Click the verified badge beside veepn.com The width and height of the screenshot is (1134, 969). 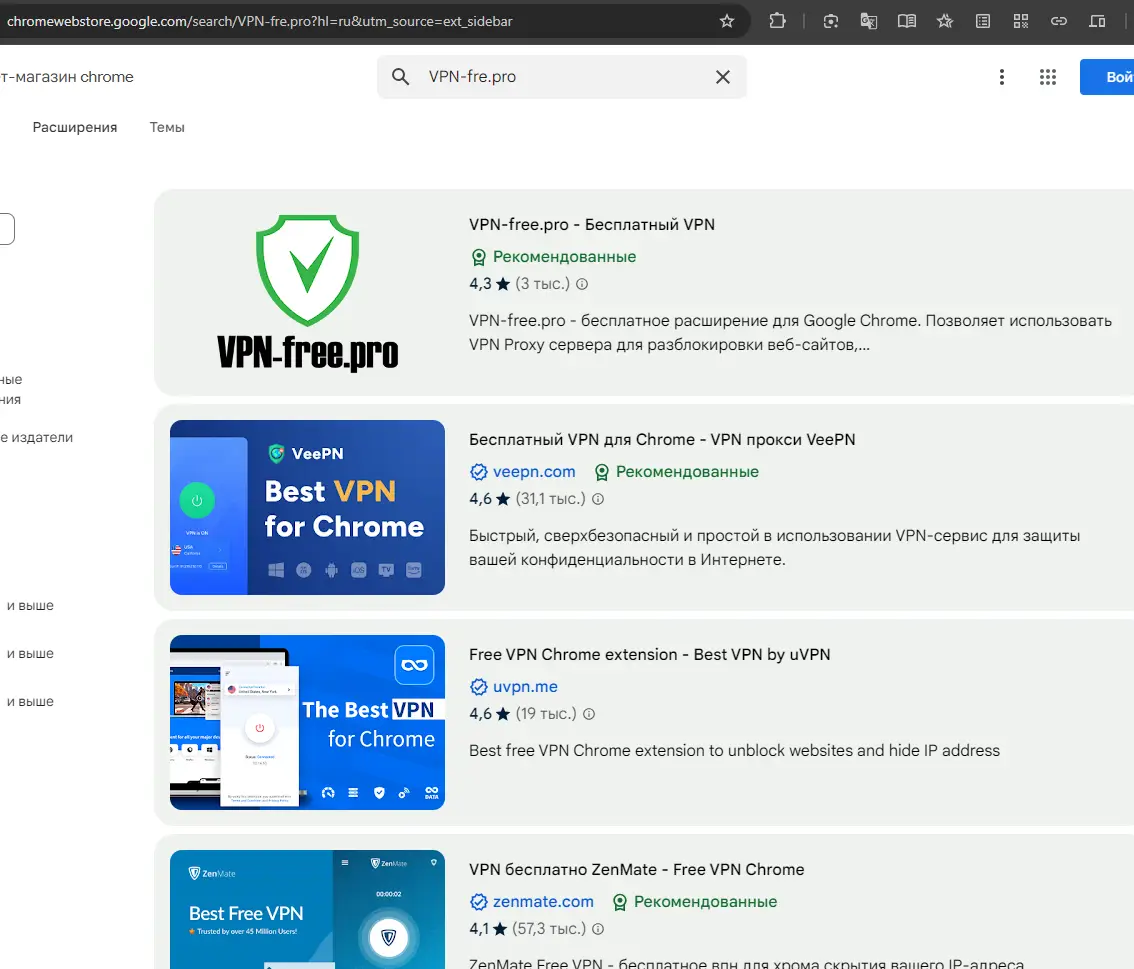[x=479, y=472]
